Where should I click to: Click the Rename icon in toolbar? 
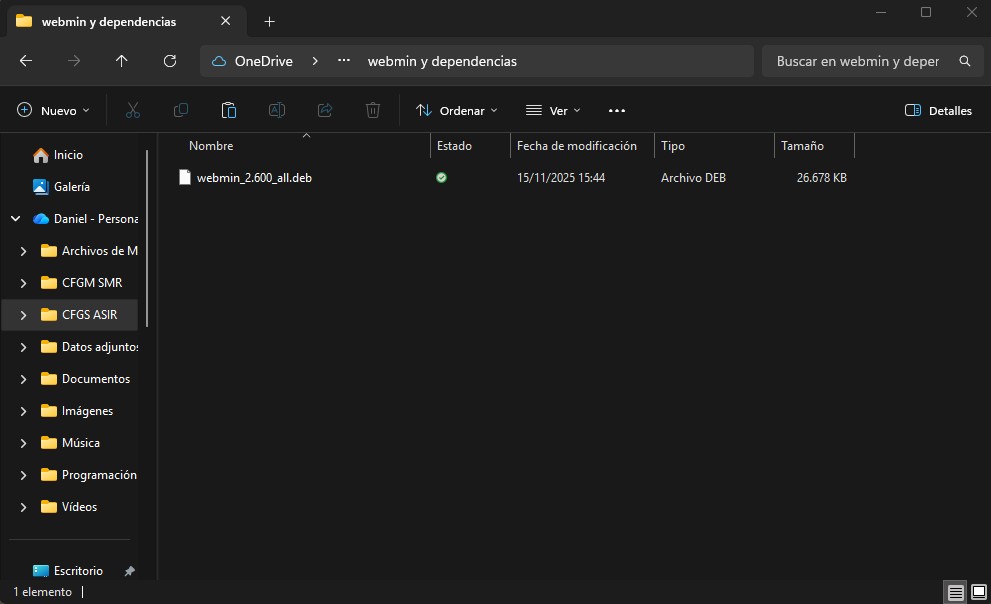277,110
